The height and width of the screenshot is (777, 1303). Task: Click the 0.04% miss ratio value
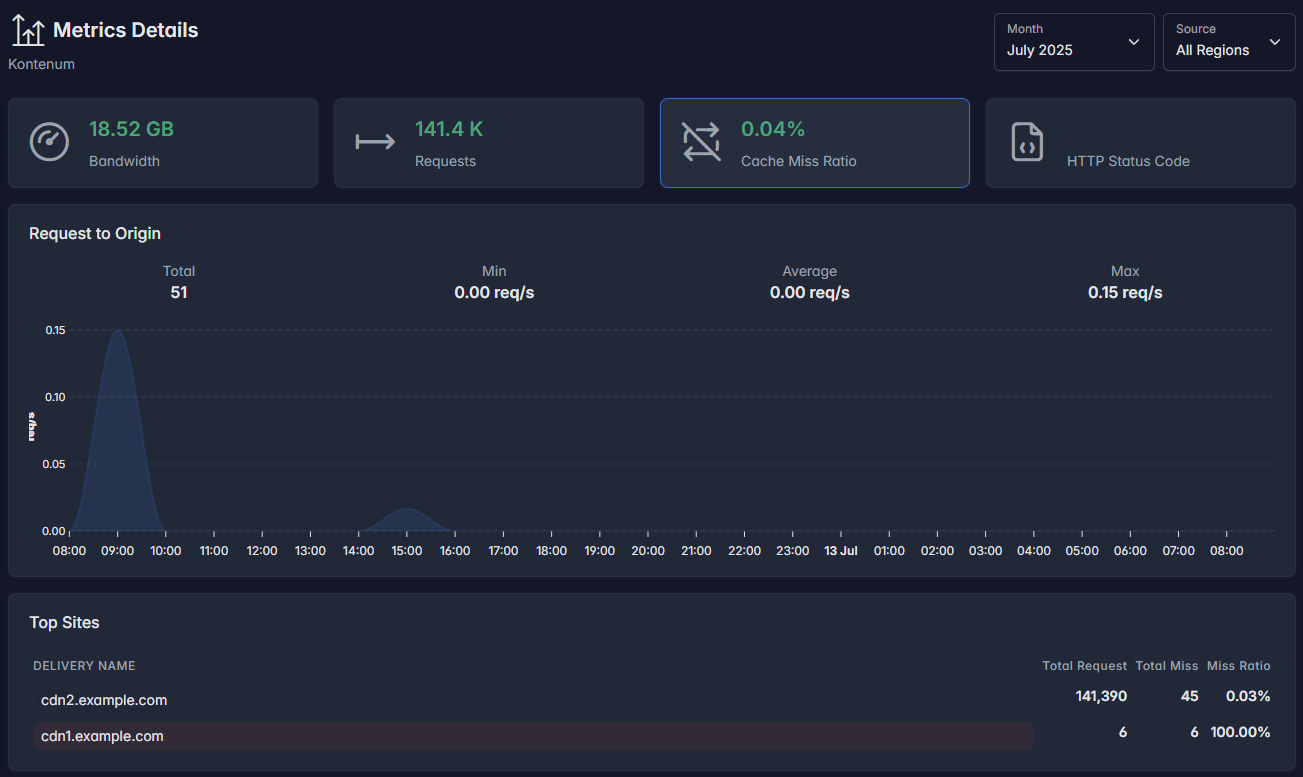(773, 129)
